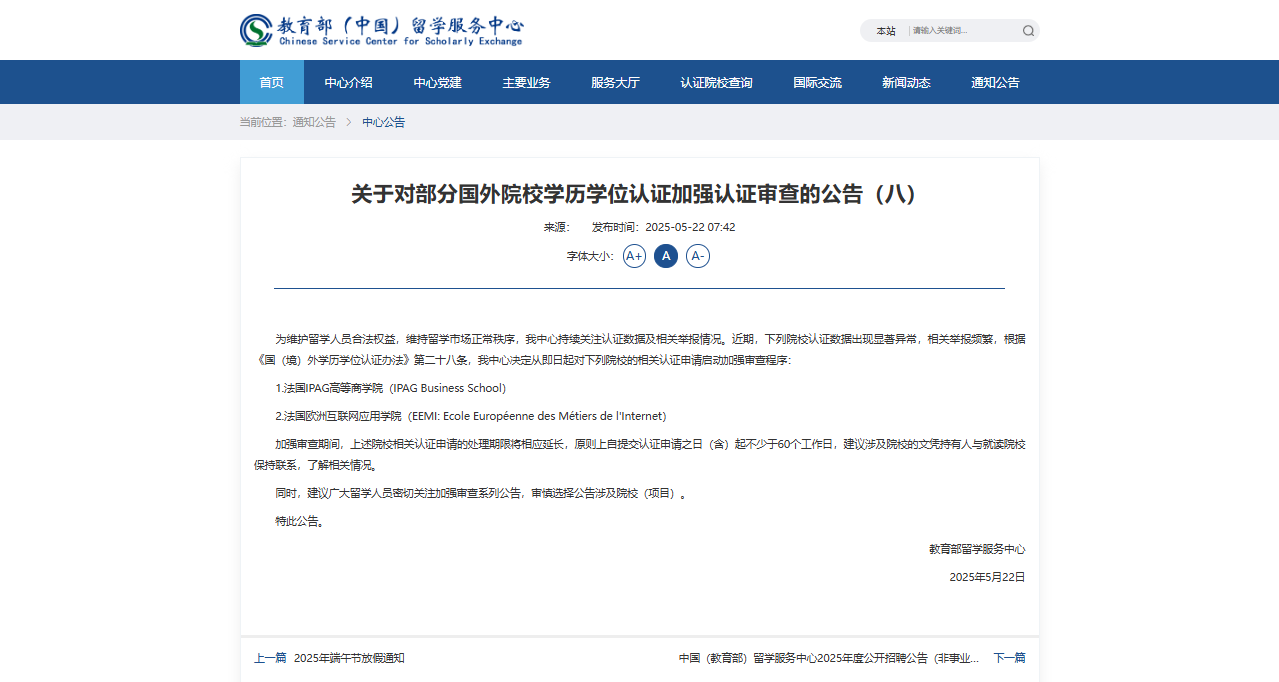Open previous article 2025年端午节放假通知

point(349,658)
